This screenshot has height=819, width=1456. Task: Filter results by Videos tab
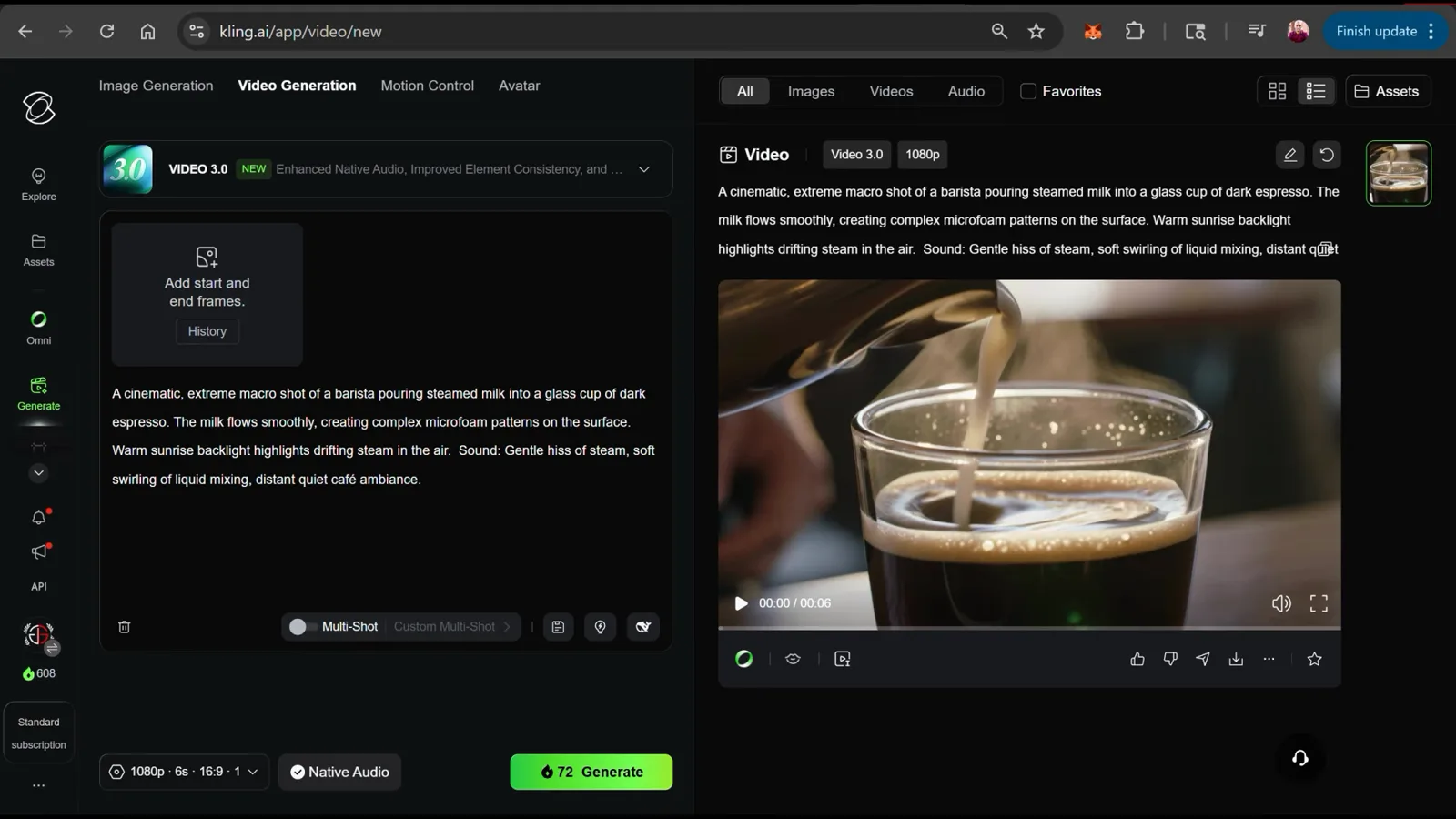click(x=891, y=91)
